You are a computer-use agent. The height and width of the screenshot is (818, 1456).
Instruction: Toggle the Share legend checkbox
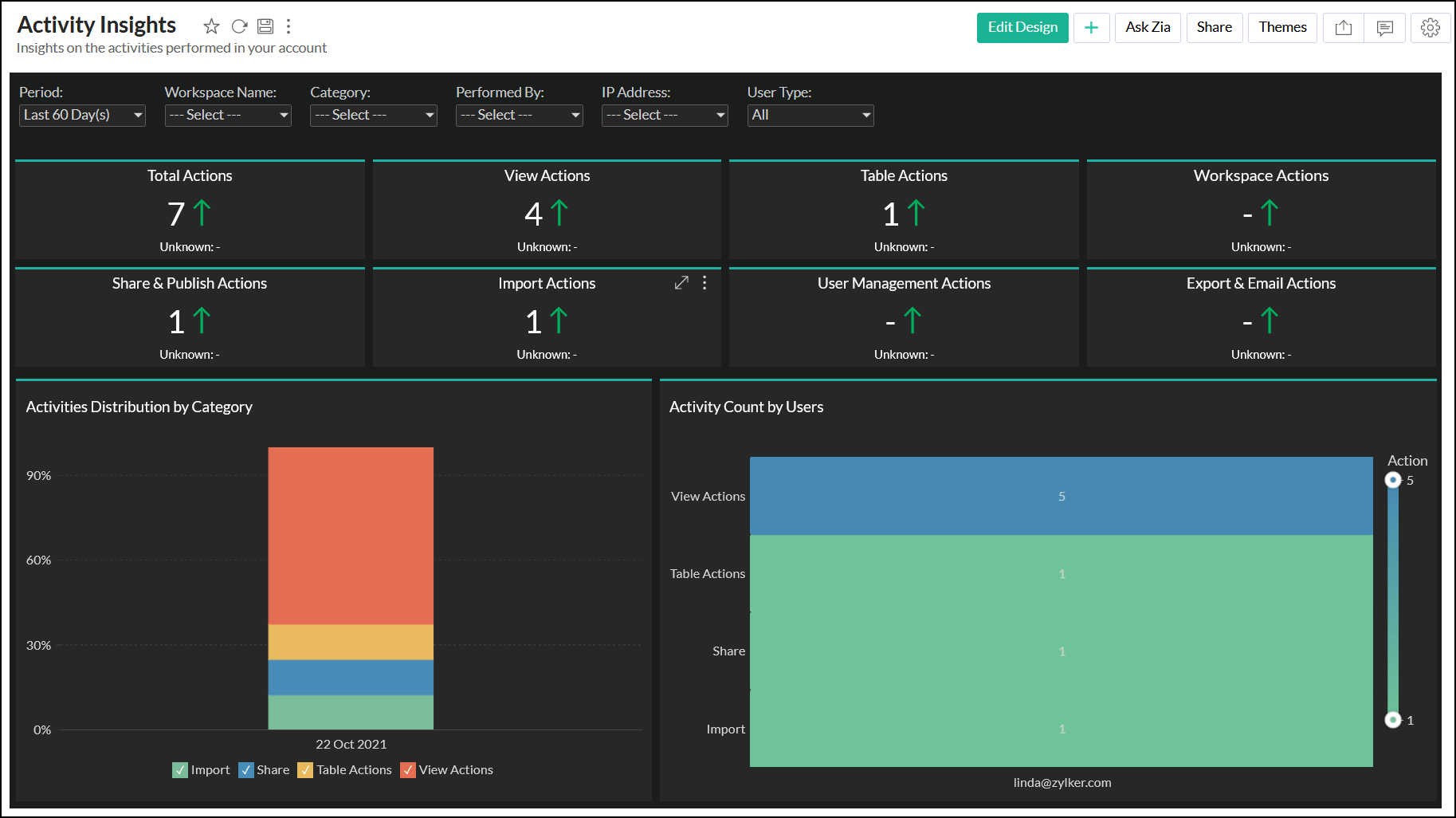point(247,769)
